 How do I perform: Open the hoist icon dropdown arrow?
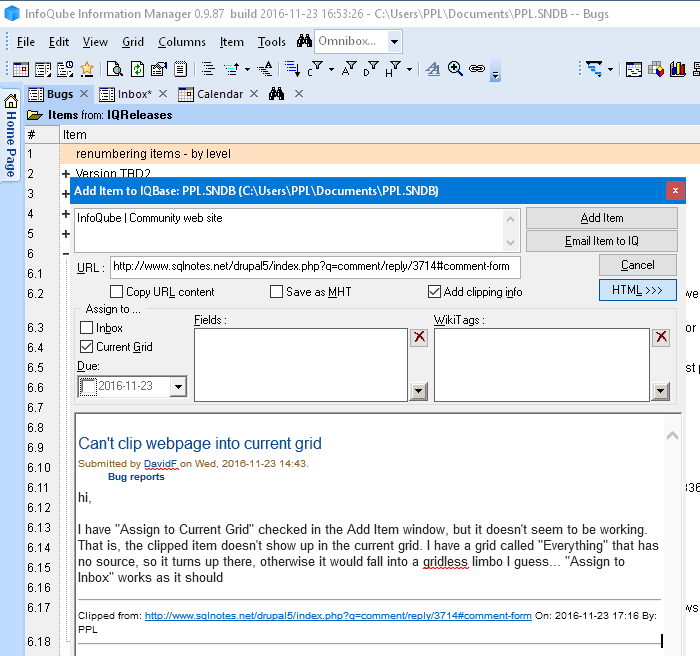click(247, 70)
